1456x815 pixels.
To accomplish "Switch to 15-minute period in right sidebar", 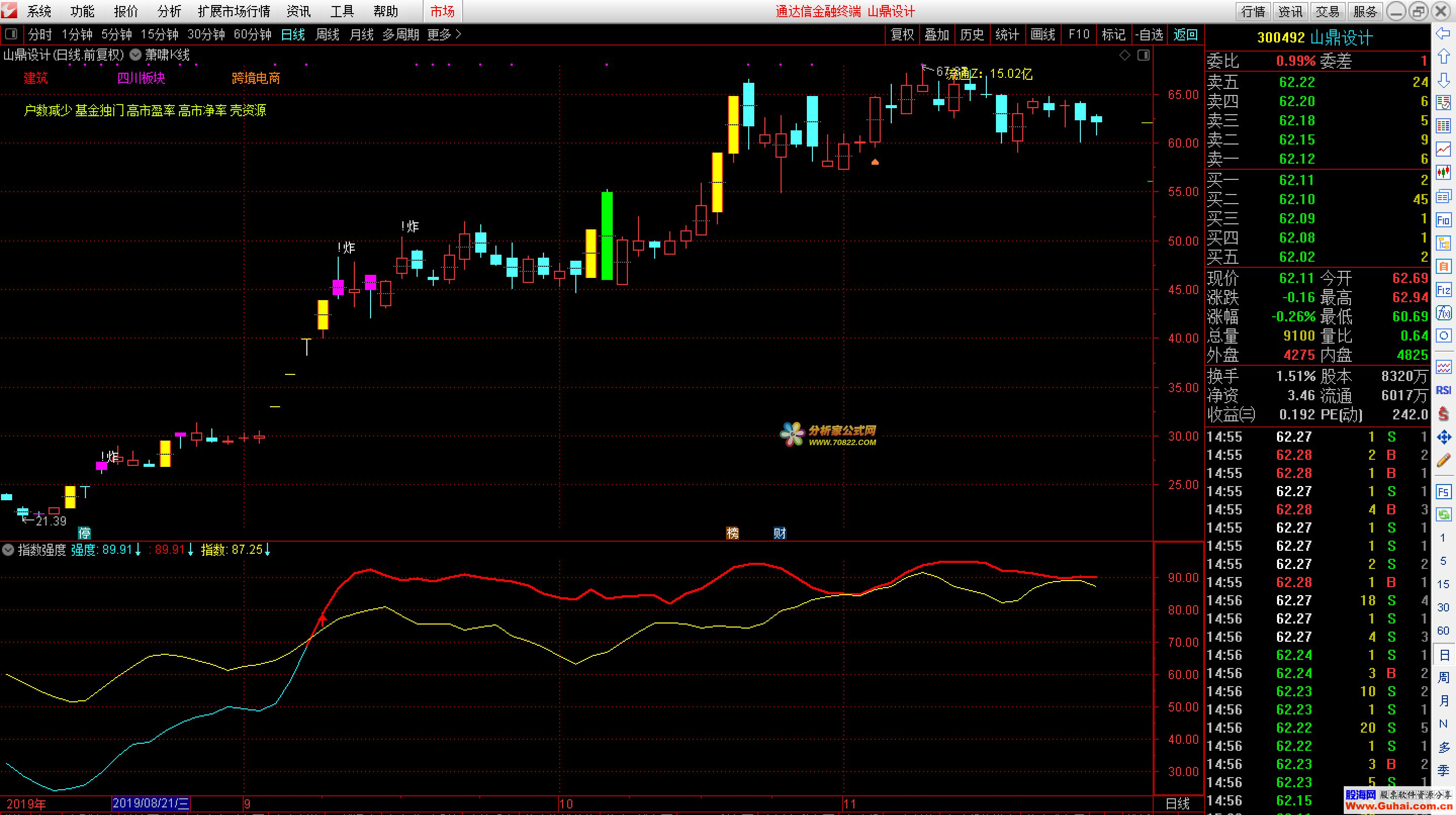I will [1443, 584].
